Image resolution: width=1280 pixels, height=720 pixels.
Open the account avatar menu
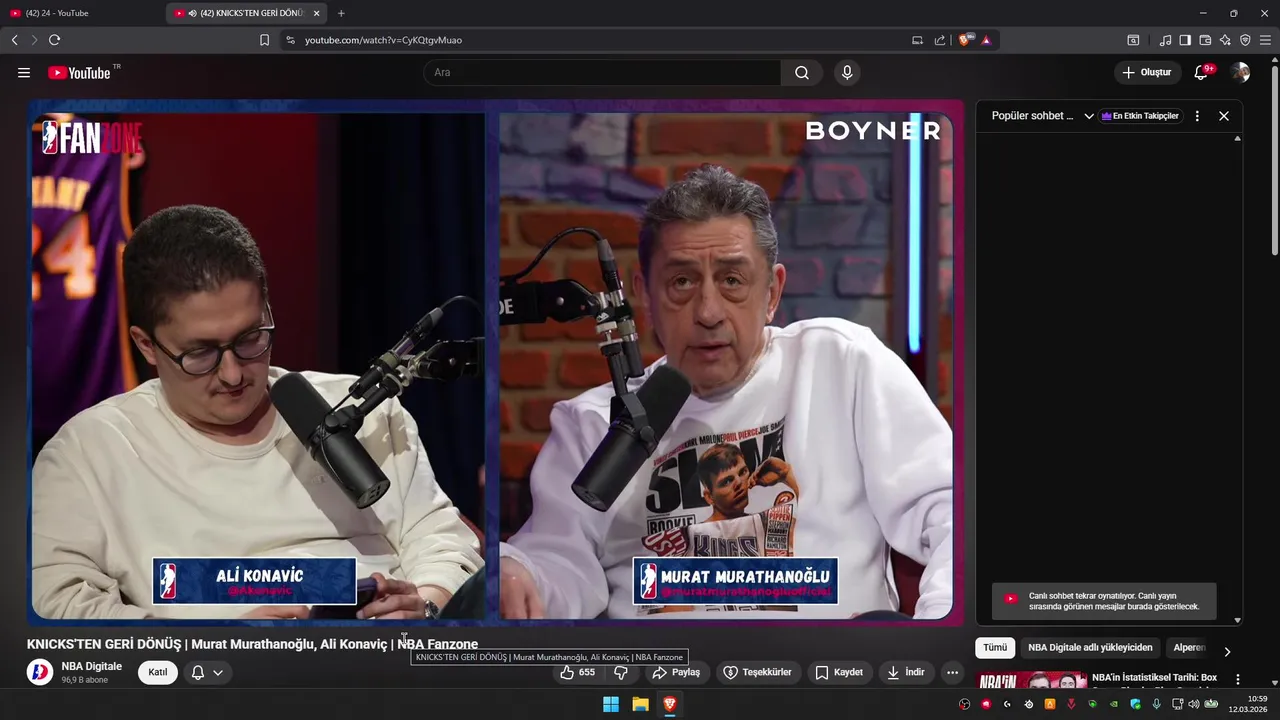click(1240, 73)
